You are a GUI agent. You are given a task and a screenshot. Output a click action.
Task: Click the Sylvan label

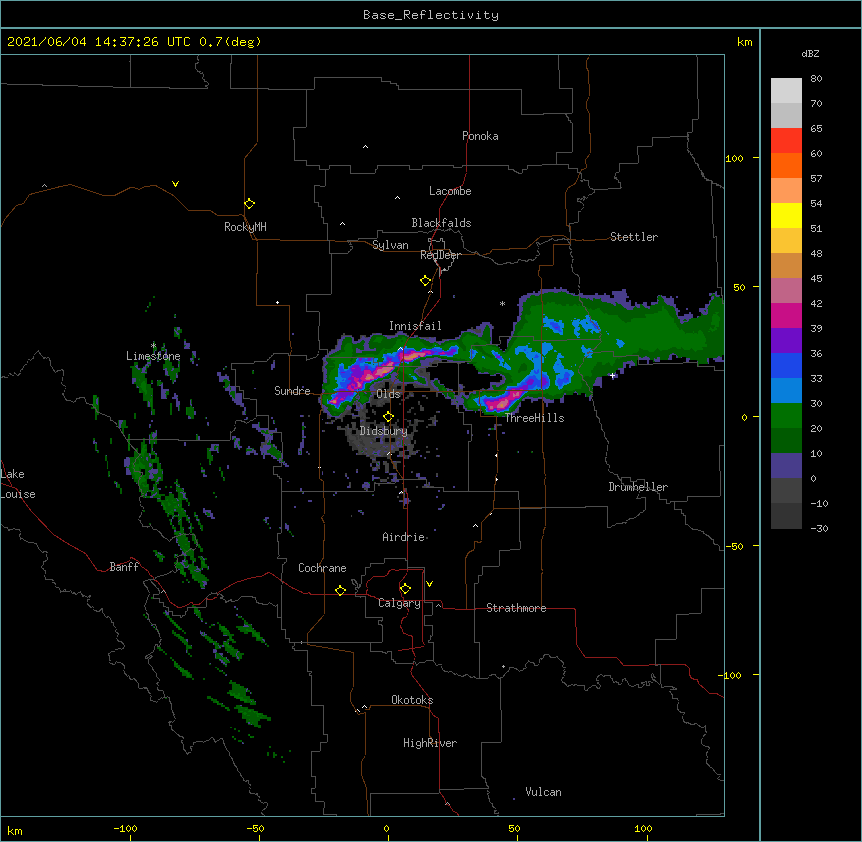click(390, 245)
